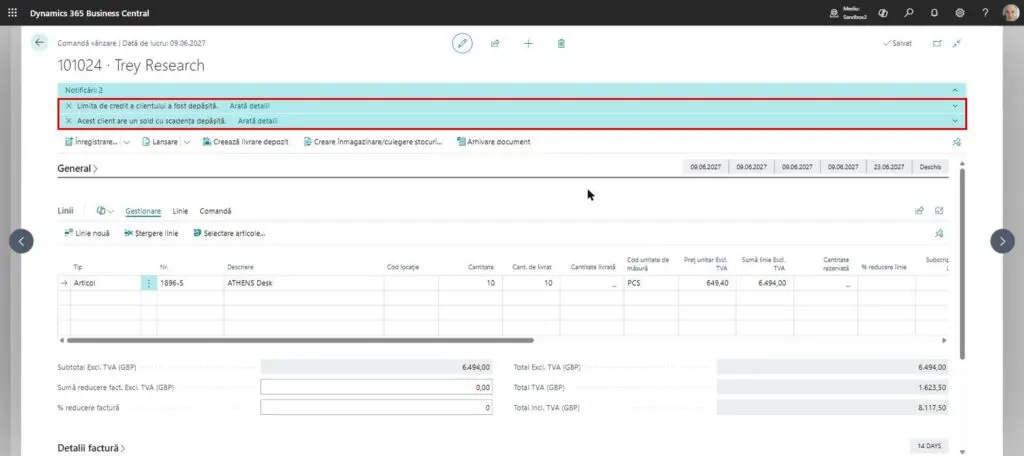Image resolution: width=1024 pixels, height=456 pixels.
Task: Delete the order with trash icon
Action: [561, 43]
